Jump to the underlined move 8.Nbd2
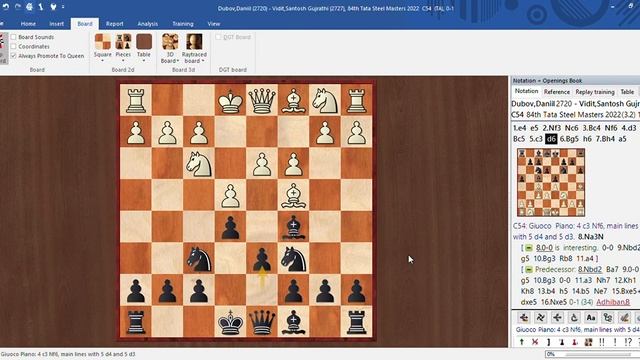 (x=590, y=269)
